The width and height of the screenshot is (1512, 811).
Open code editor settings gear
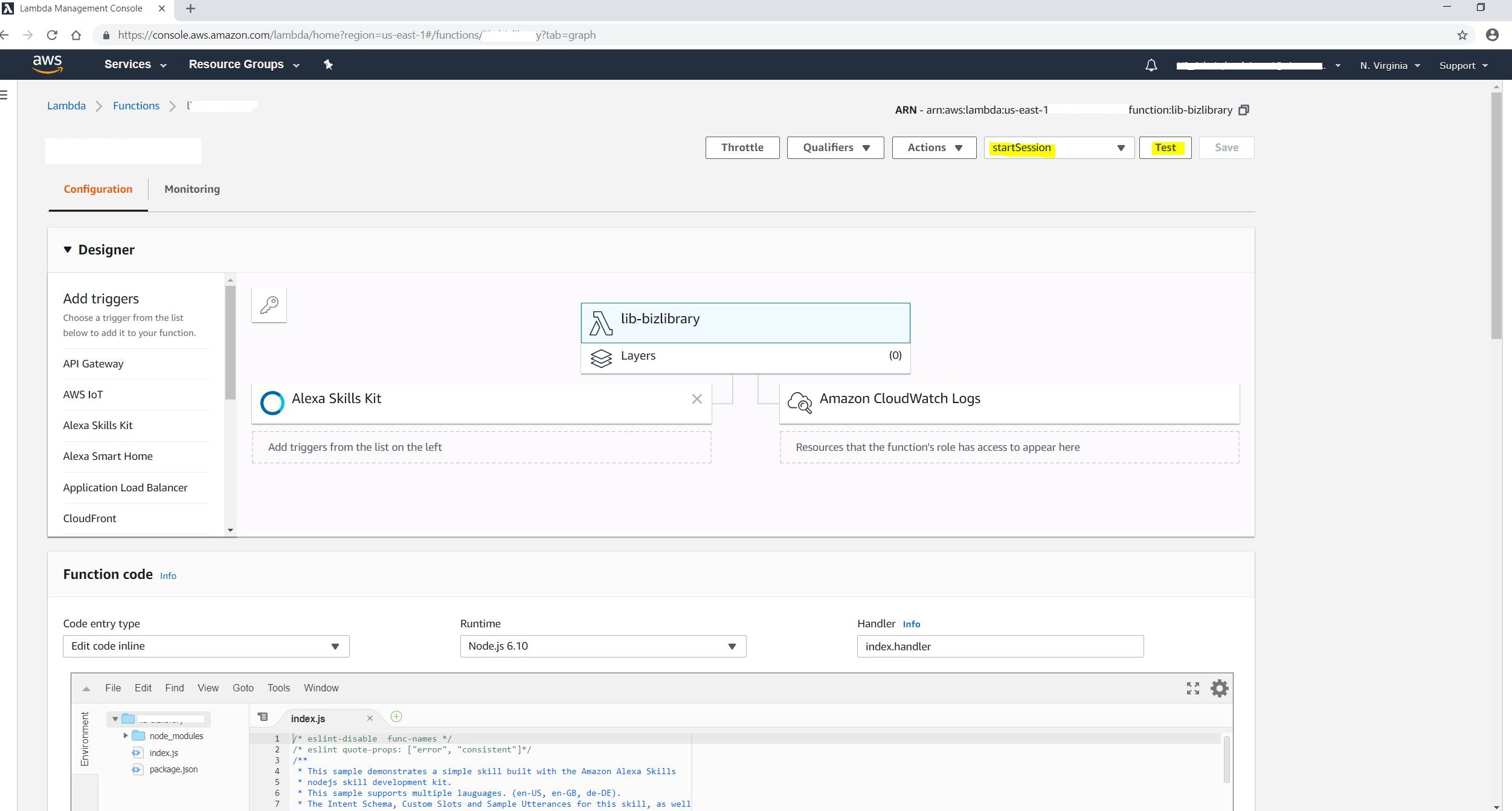pos(1219,688)
